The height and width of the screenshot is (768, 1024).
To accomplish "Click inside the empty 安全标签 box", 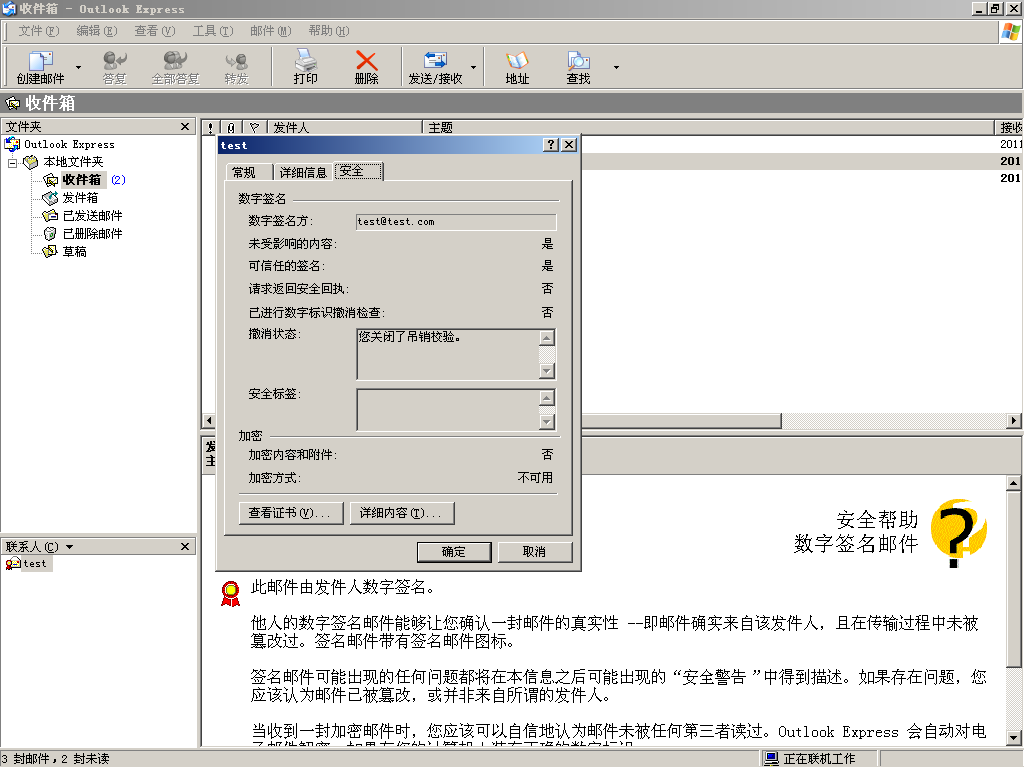I will (x=447, y=410).
